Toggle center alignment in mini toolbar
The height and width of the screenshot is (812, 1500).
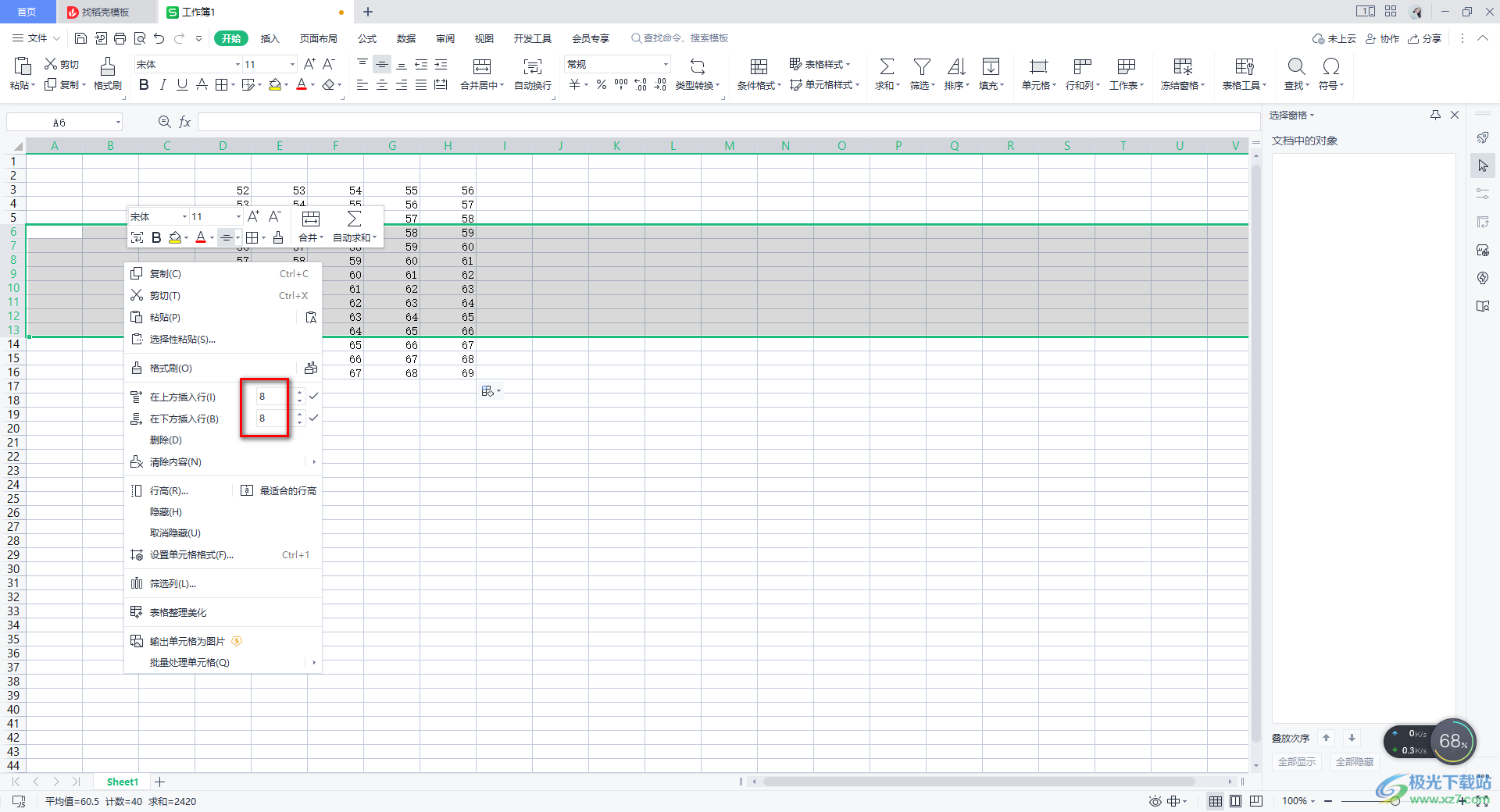(226, 237)
